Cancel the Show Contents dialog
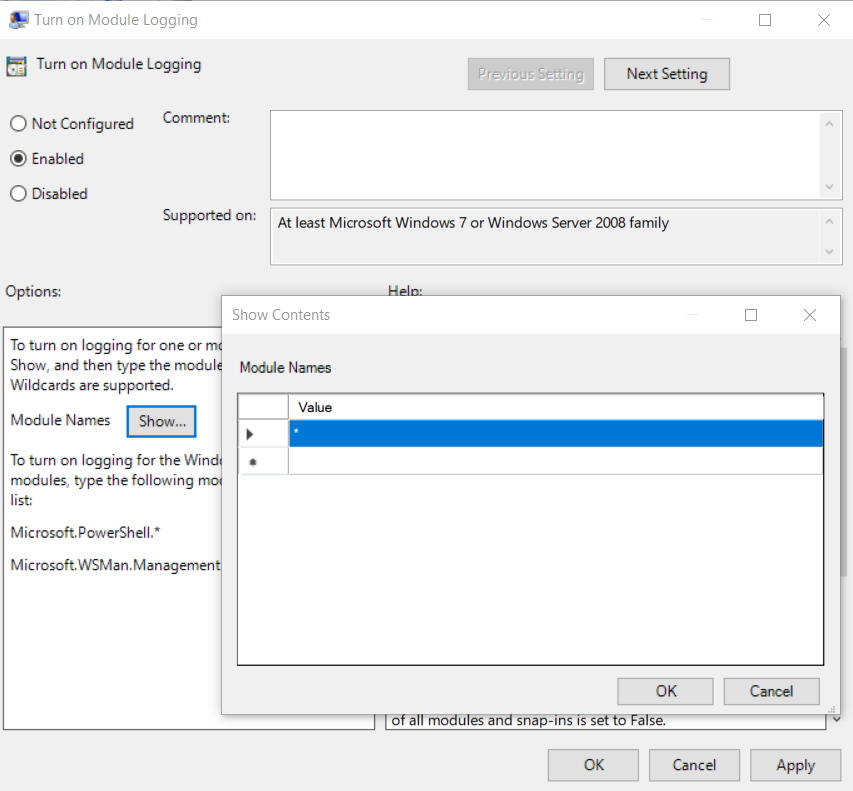Viewport: 853px width, 791px height. [x=771, y=691]
